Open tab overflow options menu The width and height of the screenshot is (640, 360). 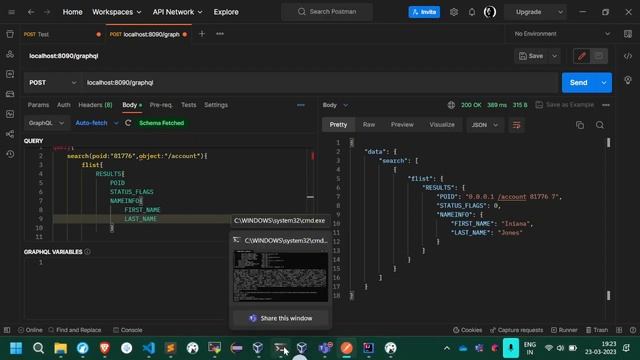220,34
